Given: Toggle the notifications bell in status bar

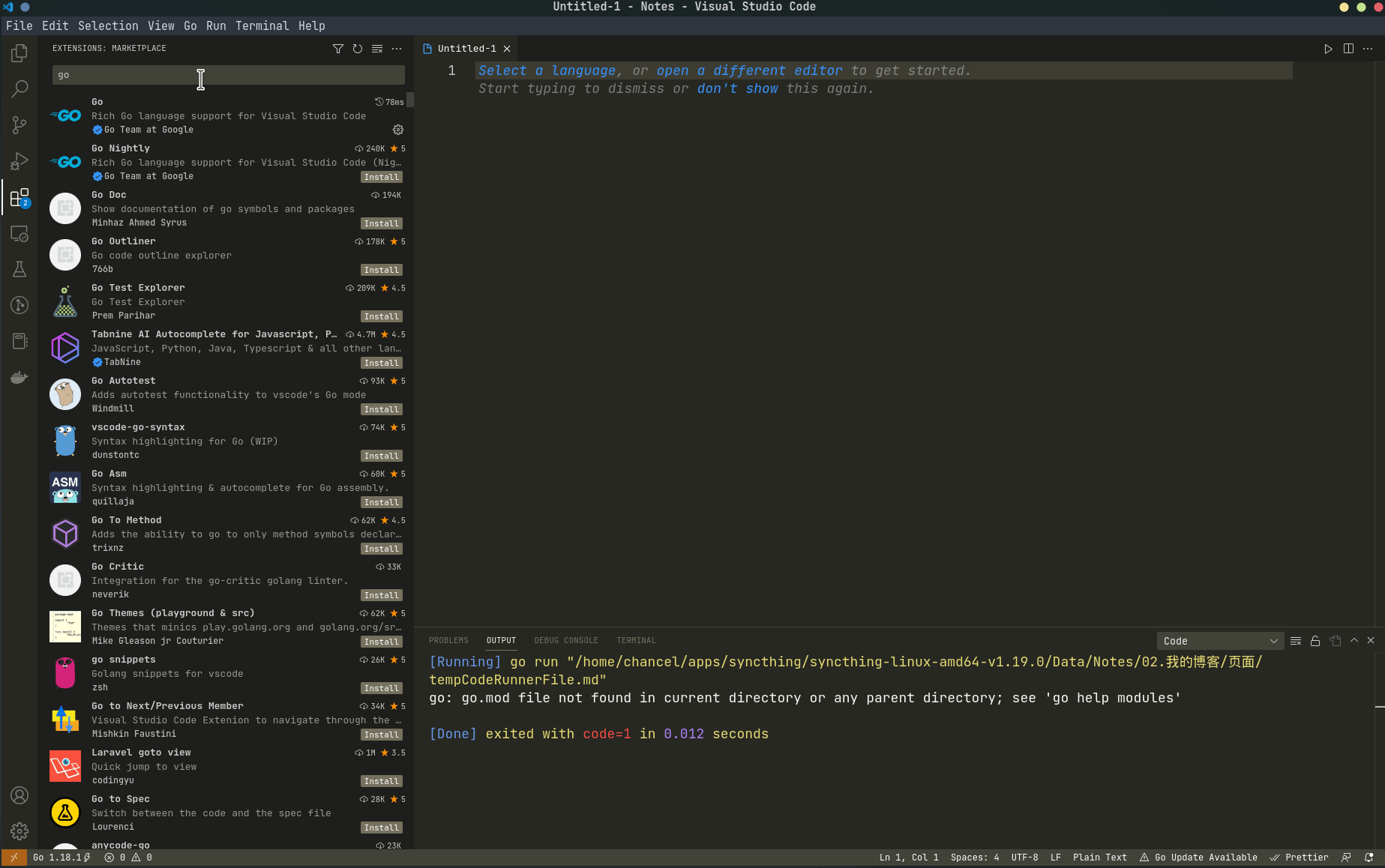Looking at the screenshot, I should pyautogui.click(x=1369, y=858).
